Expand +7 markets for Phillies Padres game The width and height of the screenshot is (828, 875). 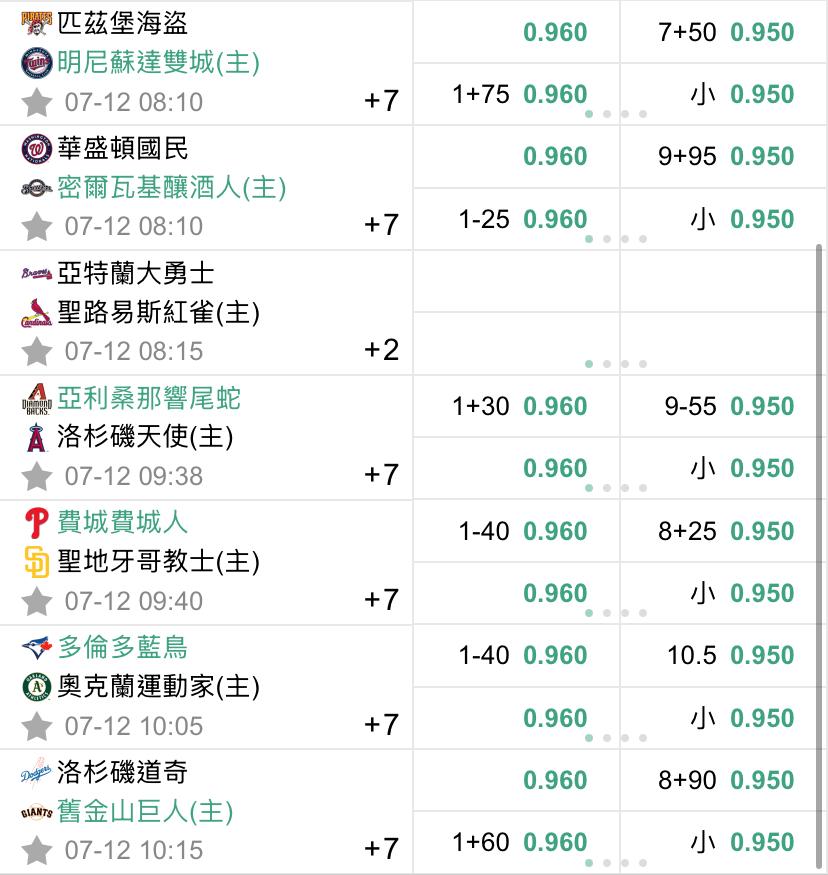pyautogui.click(x=381, y=599)
